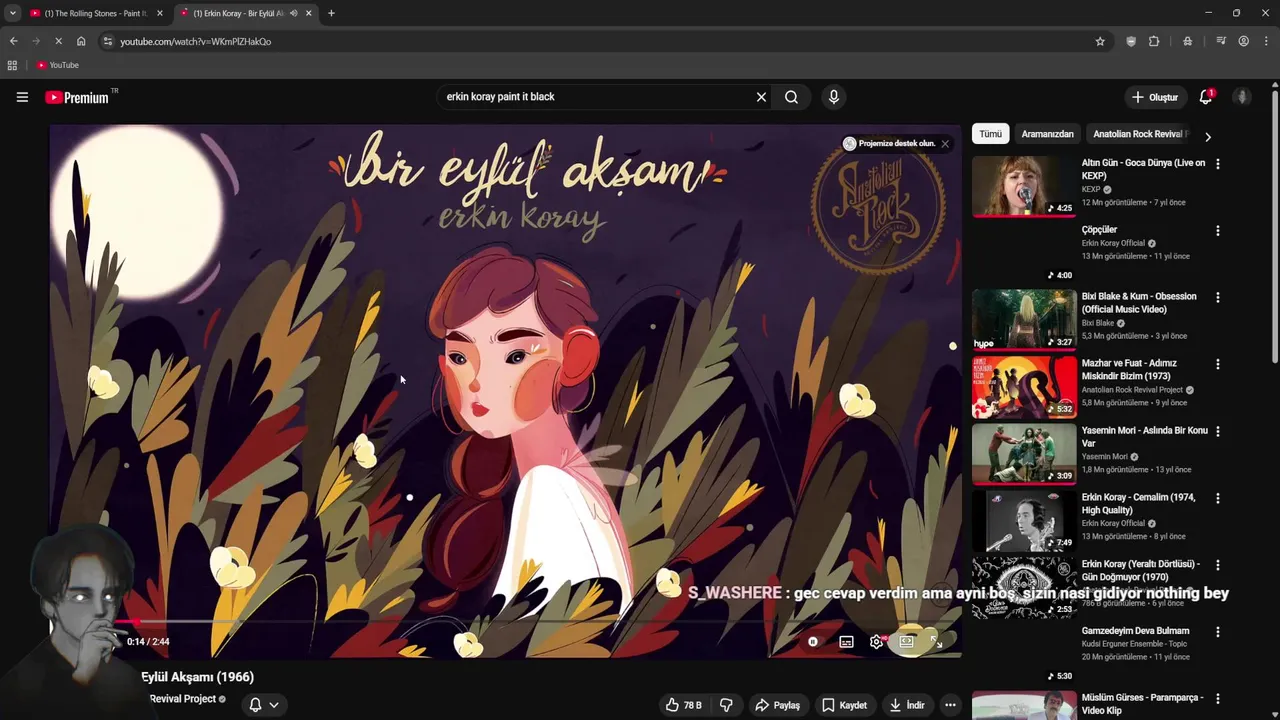Click the search magnifier button
This screenshot has height=720, width=1280.
tap(791, 97)
